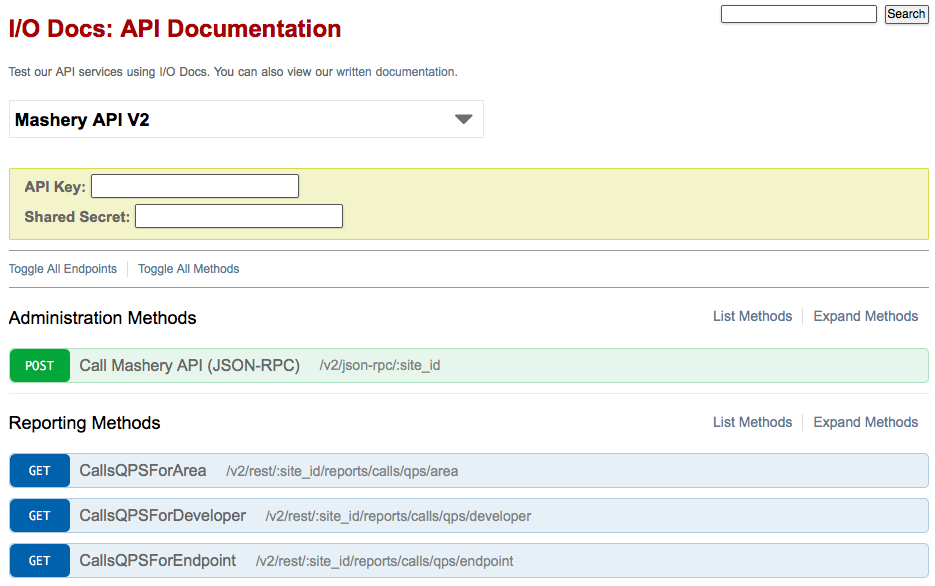The height and width of the screenshot is (586, 935).
Task: List methods for Administration Methods
Action: tap(753, 316)
